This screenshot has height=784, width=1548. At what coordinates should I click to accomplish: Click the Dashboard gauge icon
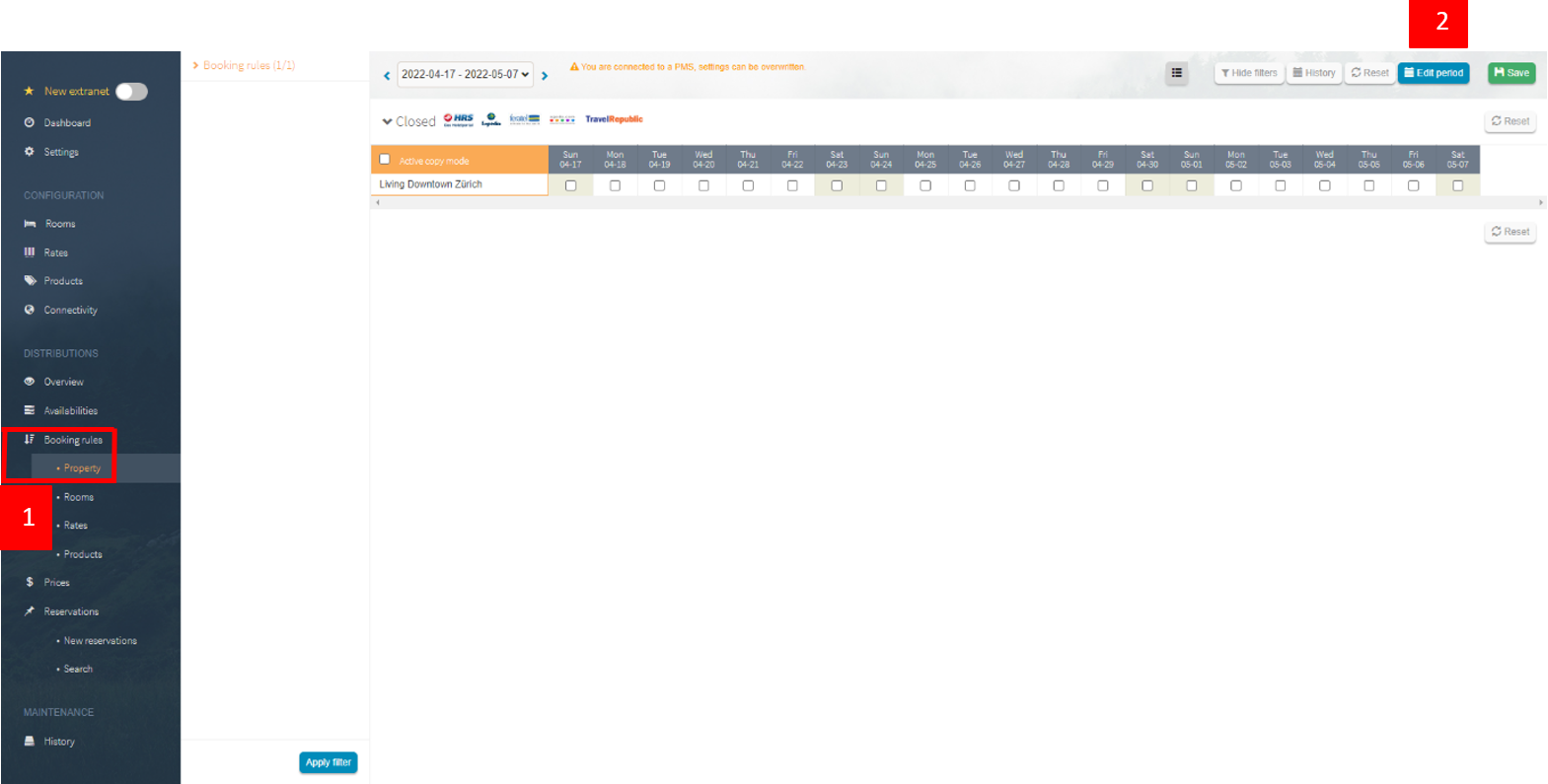[30, 122]
